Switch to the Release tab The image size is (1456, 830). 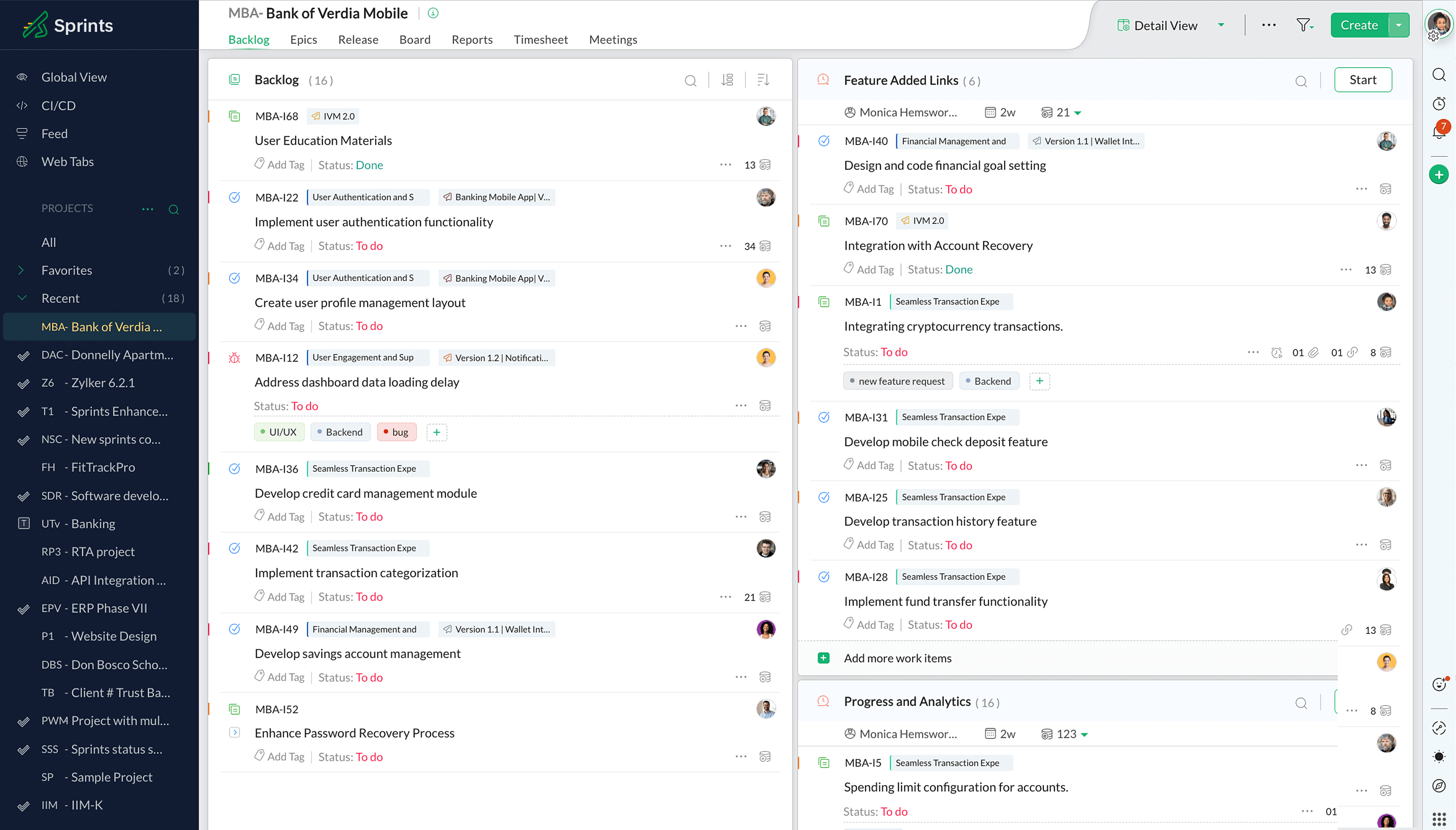358,39
